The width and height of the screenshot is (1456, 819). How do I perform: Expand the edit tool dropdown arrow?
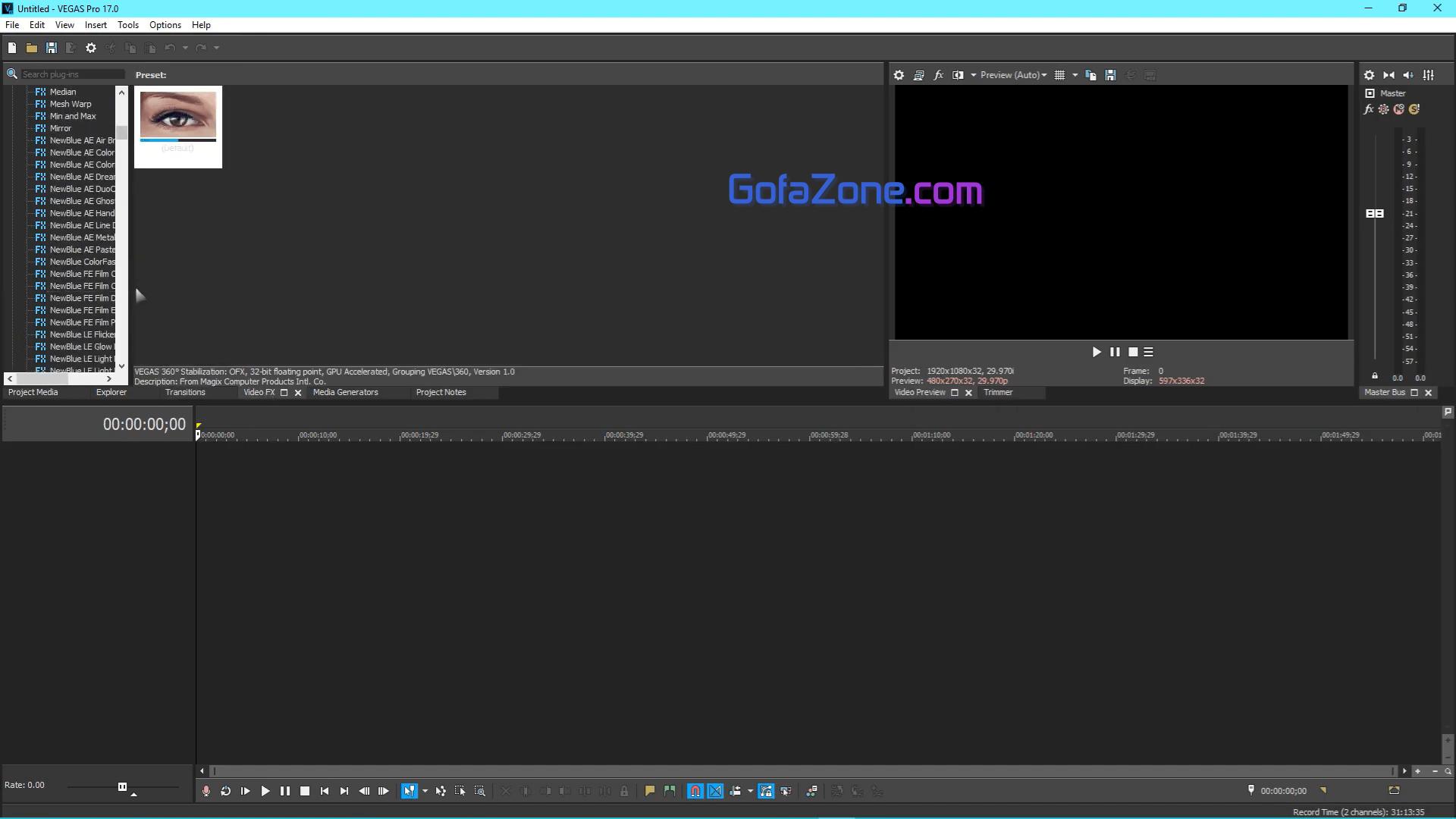coord(425,791)
